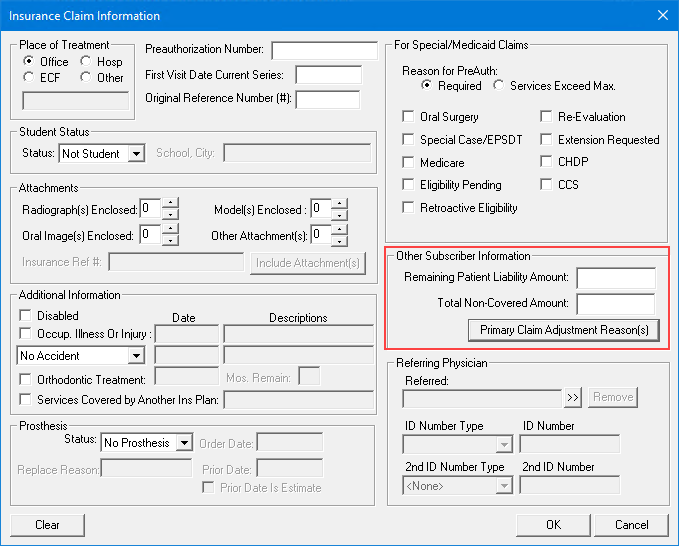Check the Medicare option
Viewport: 679px width, 546px height.
408,162
